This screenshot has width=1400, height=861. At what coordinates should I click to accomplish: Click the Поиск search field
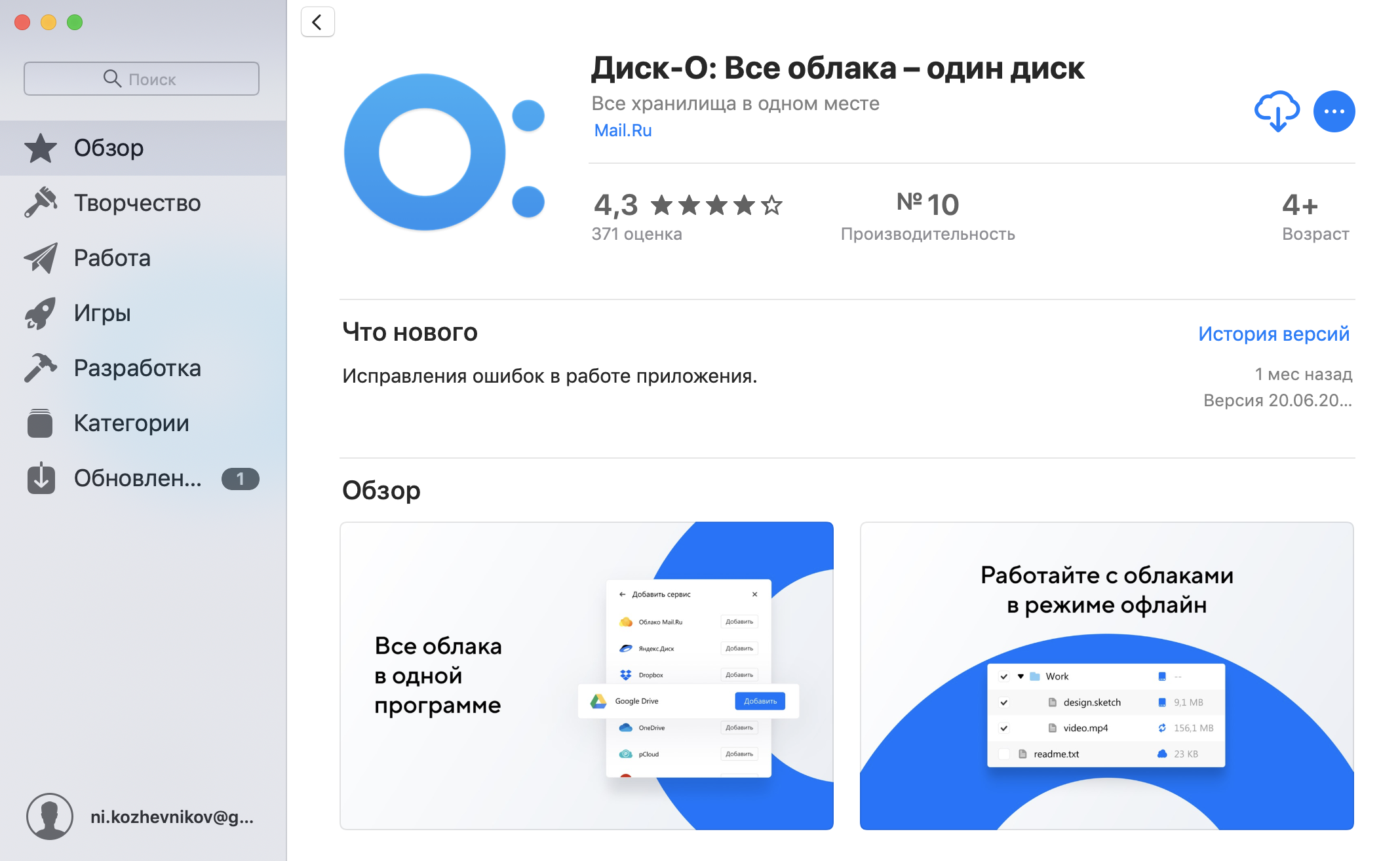[x=142, y=79]
